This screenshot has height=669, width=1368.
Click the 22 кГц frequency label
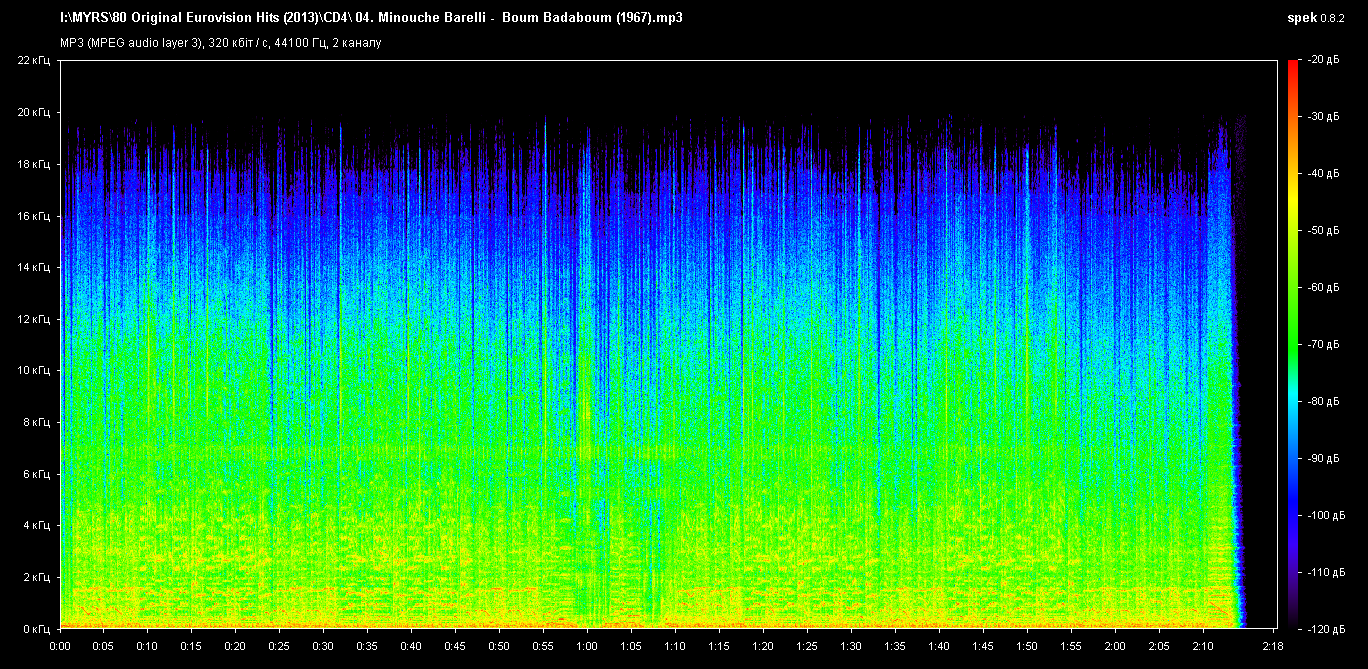pyautogui.click(x=35, y=61)
